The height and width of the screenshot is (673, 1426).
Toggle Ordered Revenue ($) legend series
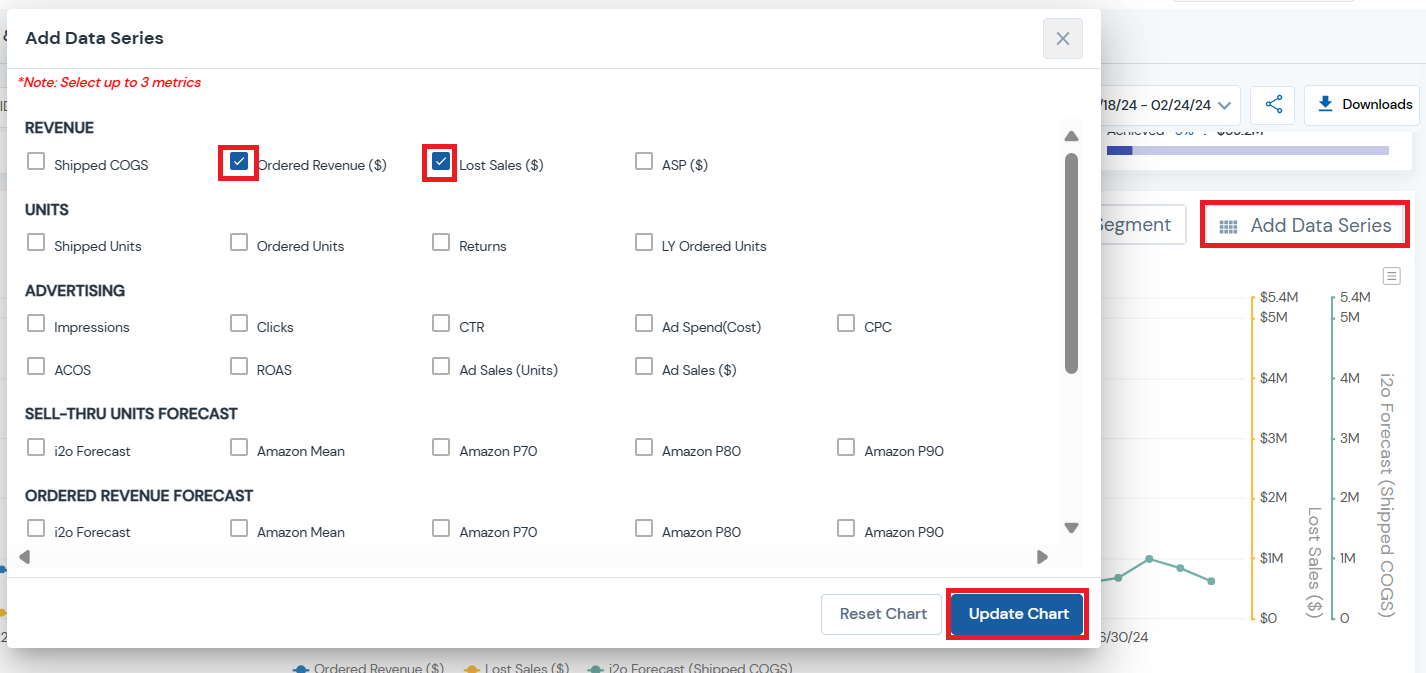click(x=368, y=667)
